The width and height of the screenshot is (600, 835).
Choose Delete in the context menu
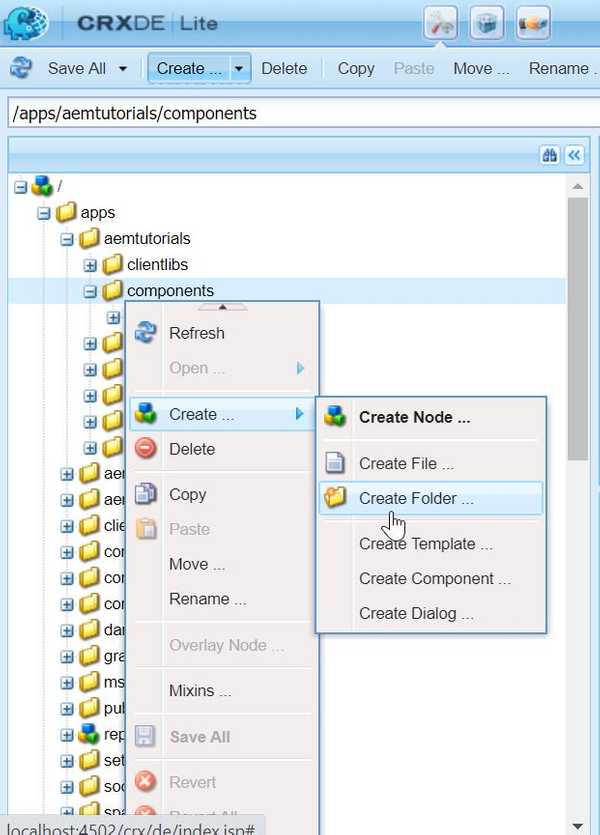tap(192, 449)
